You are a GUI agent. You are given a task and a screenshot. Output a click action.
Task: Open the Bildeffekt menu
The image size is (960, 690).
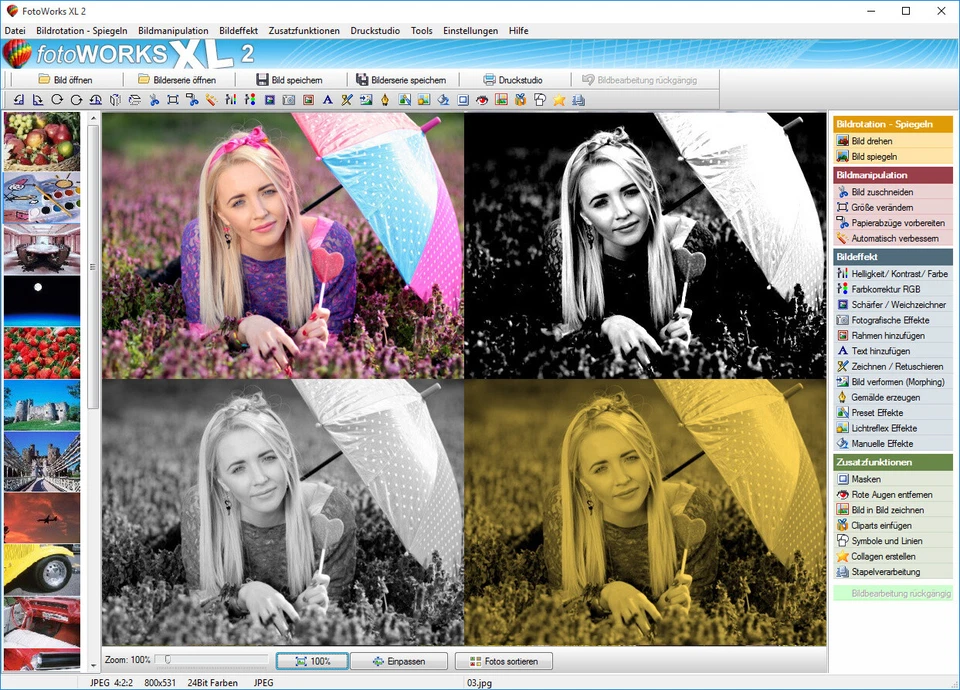(x=238, y=30)
